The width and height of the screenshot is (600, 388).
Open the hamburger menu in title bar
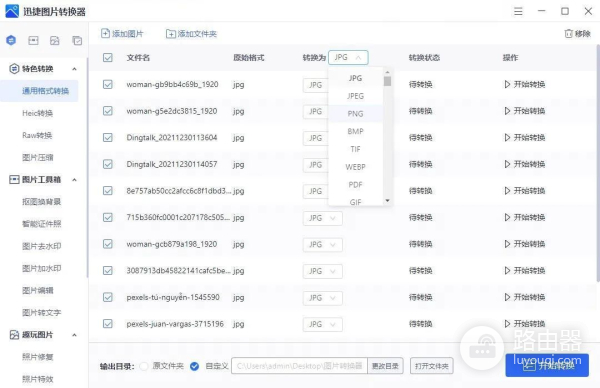pyautogui.click(x=518, y=11)
